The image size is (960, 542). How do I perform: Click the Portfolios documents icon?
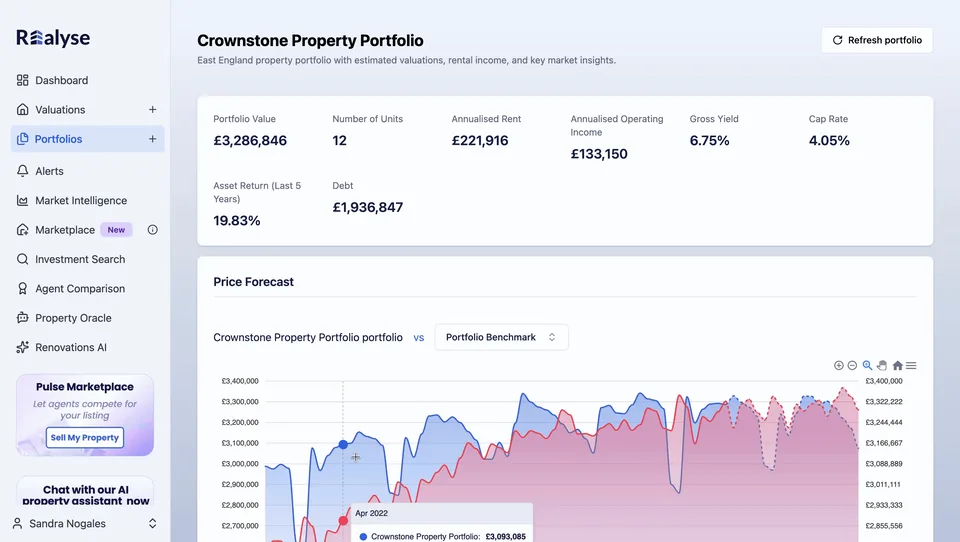pos(23,139)
